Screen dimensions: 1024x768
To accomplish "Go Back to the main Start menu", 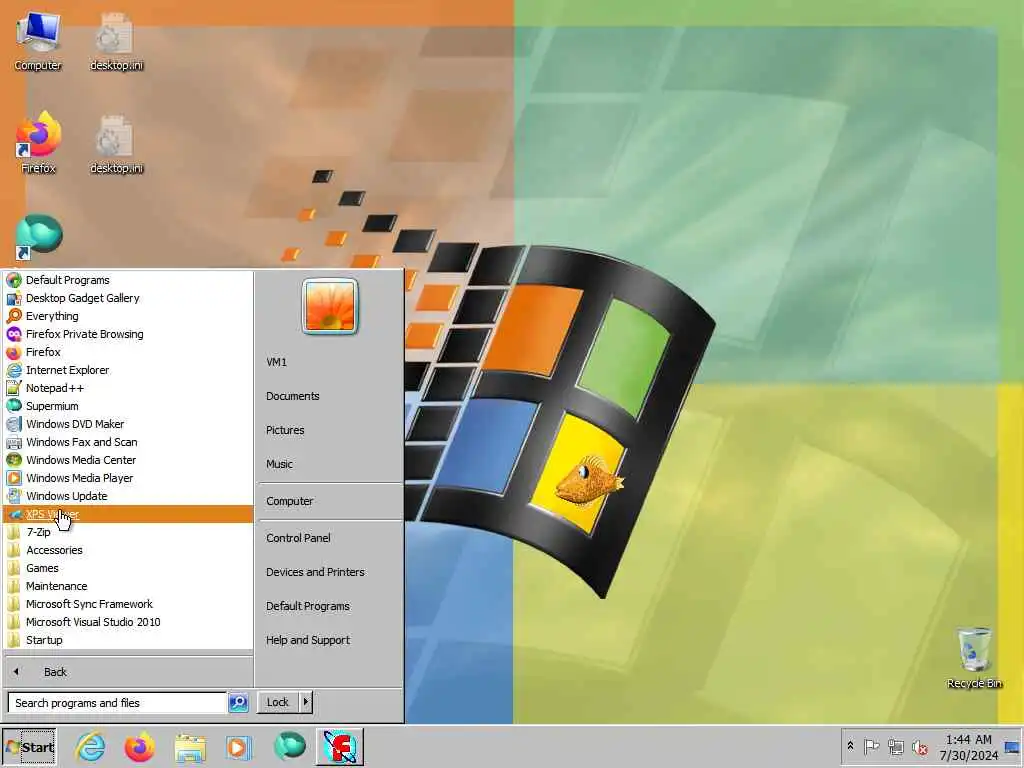I will 128,672.
